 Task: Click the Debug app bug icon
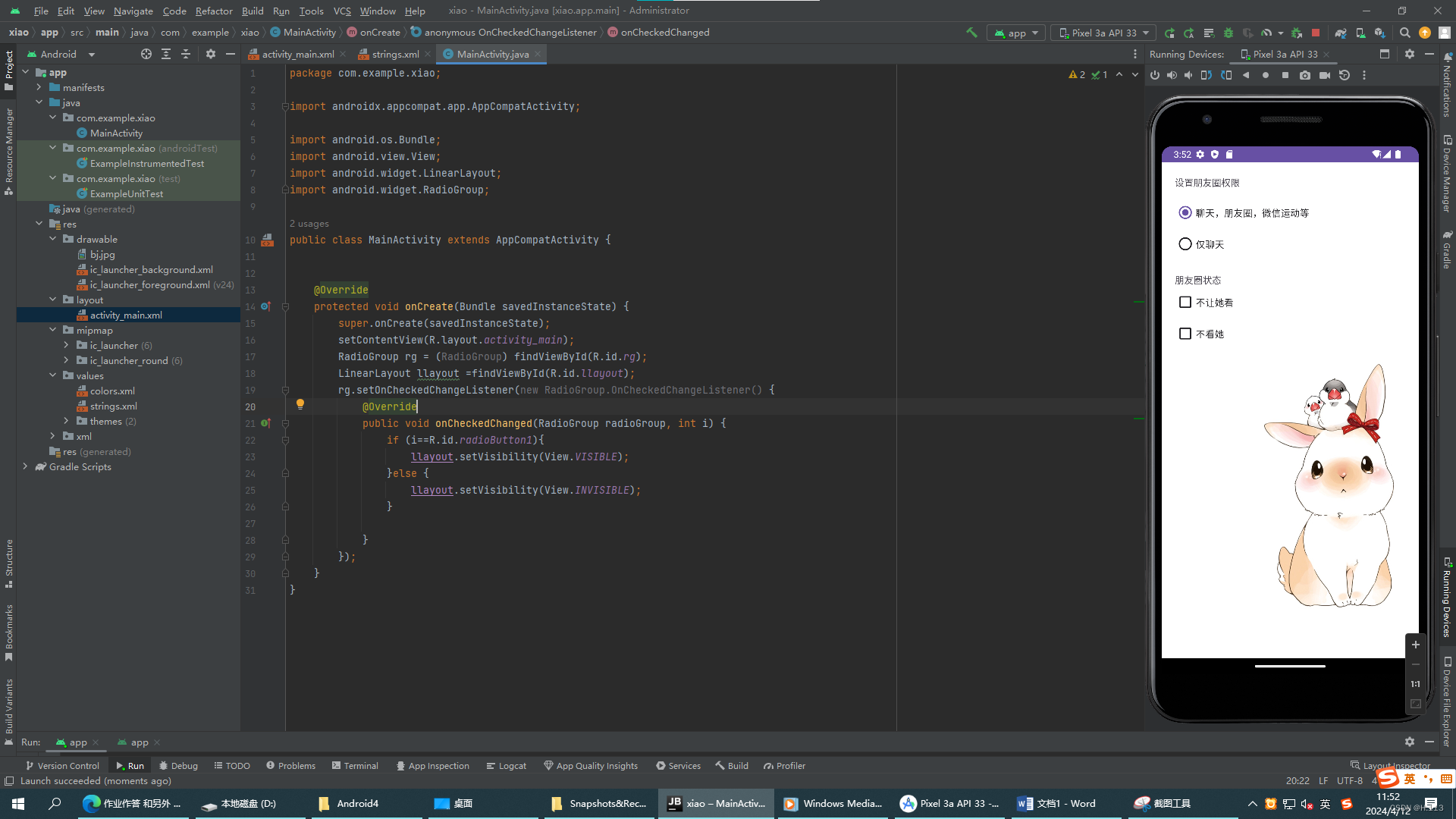tap(1228, 33)
